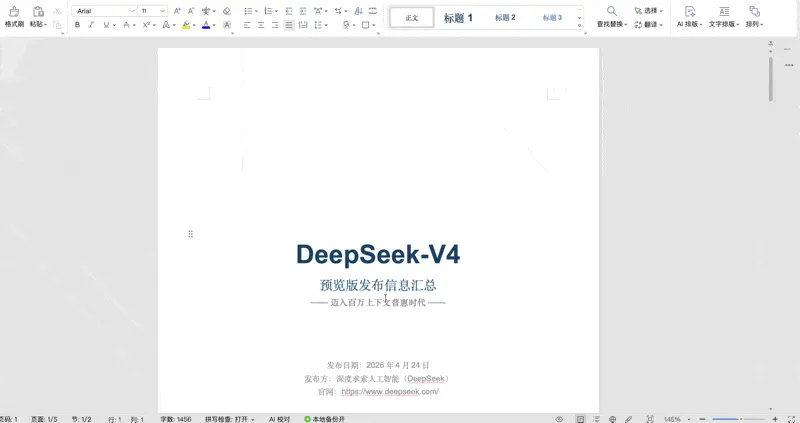
Task: Apply the yellow text highlight color
Action: point(186,24)
